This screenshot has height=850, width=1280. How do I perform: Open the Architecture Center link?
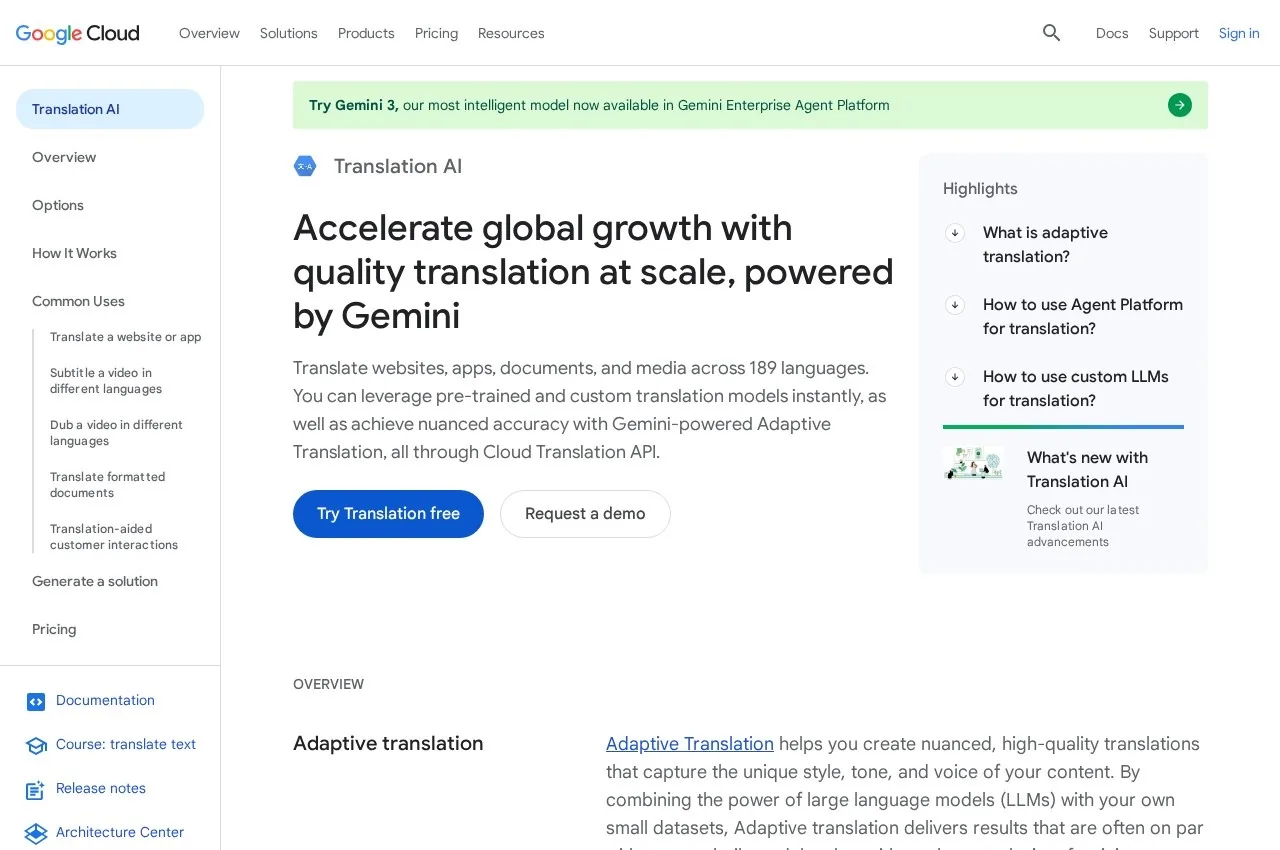pos(120,832)
